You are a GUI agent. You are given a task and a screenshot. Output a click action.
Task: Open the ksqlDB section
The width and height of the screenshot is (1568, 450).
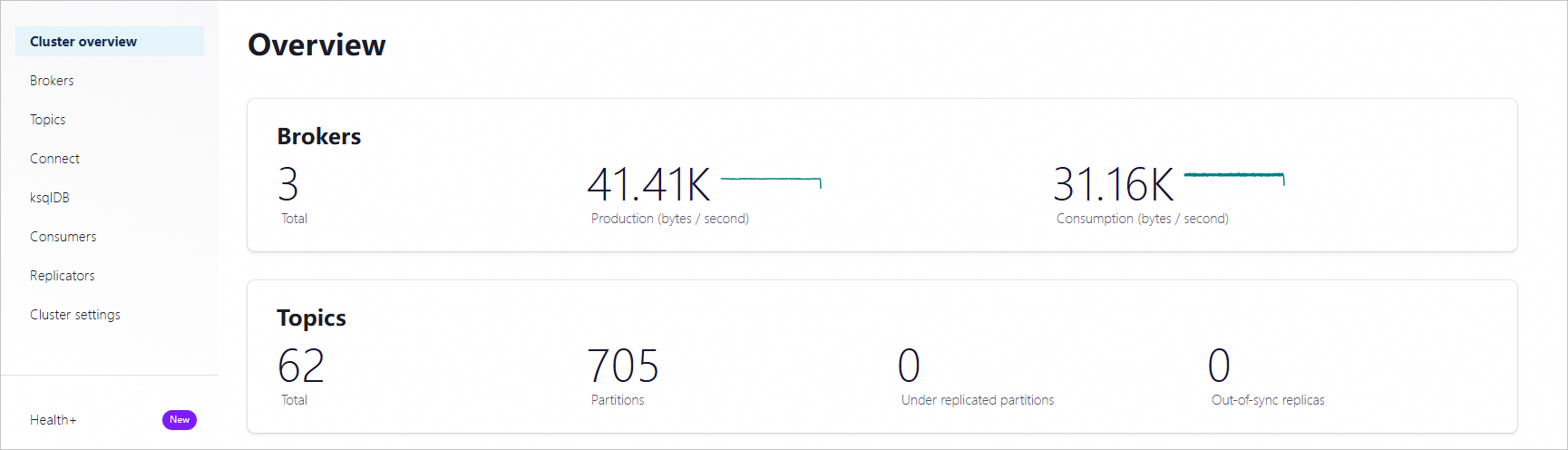50,198
